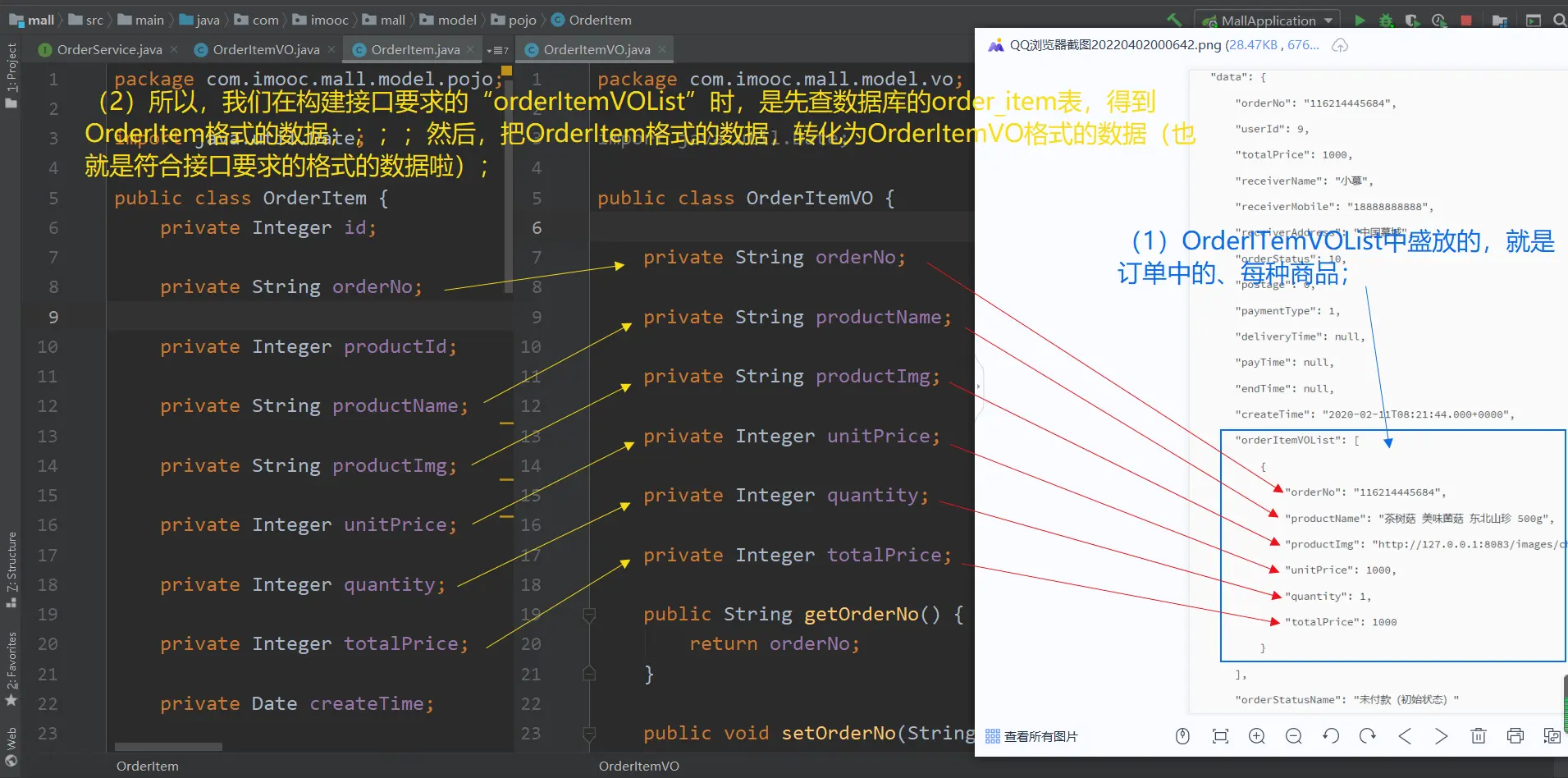The image size is (1568, 778).
Task: Delete the image with trash icon
Action: [x=1478, y=736]
